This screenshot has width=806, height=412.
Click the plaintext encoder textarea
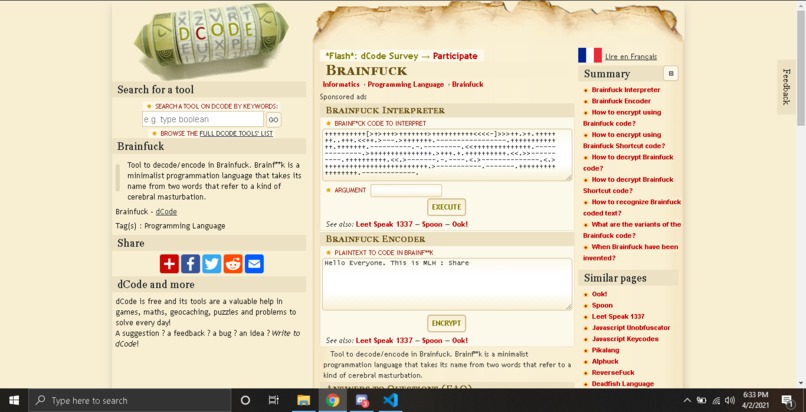[x=447, y=284]
